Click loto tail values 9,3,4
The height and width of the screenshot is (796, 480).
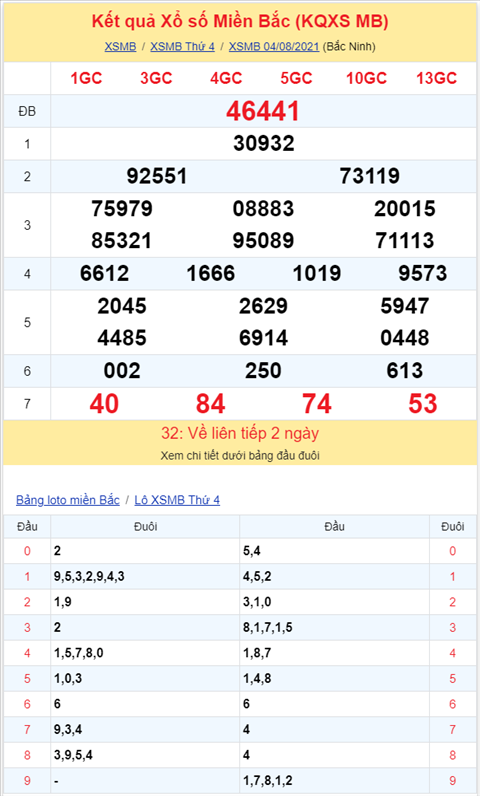click(68, 730)
